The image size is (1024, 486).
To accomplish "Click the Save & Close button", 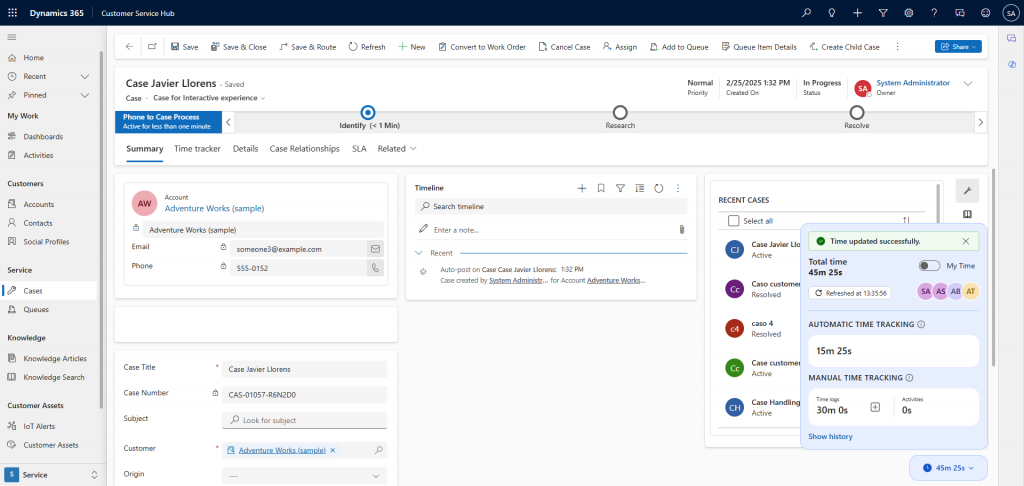I will click(238, 47).
